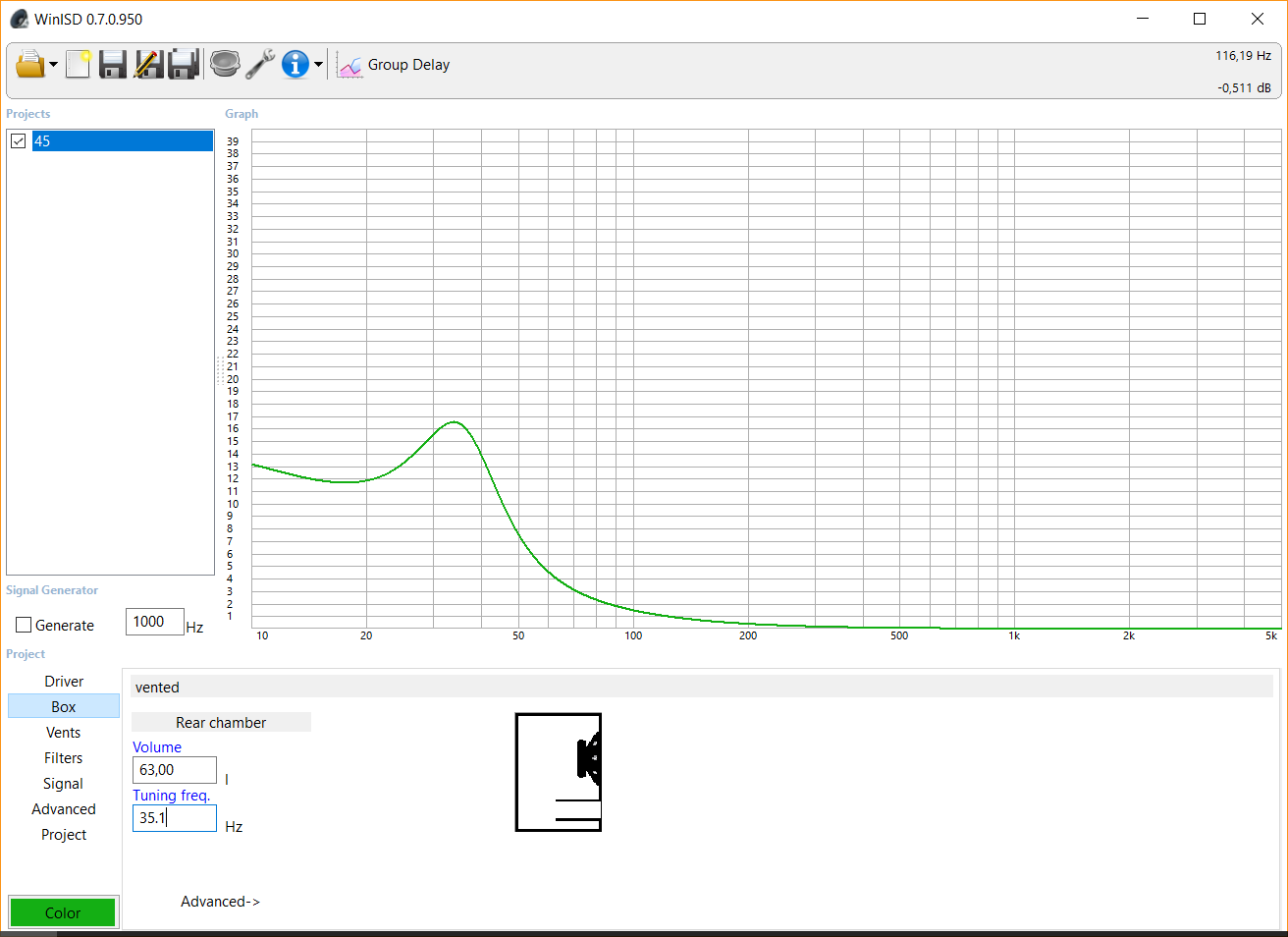Open the driver editor speaker icon

tap(225, 65)
